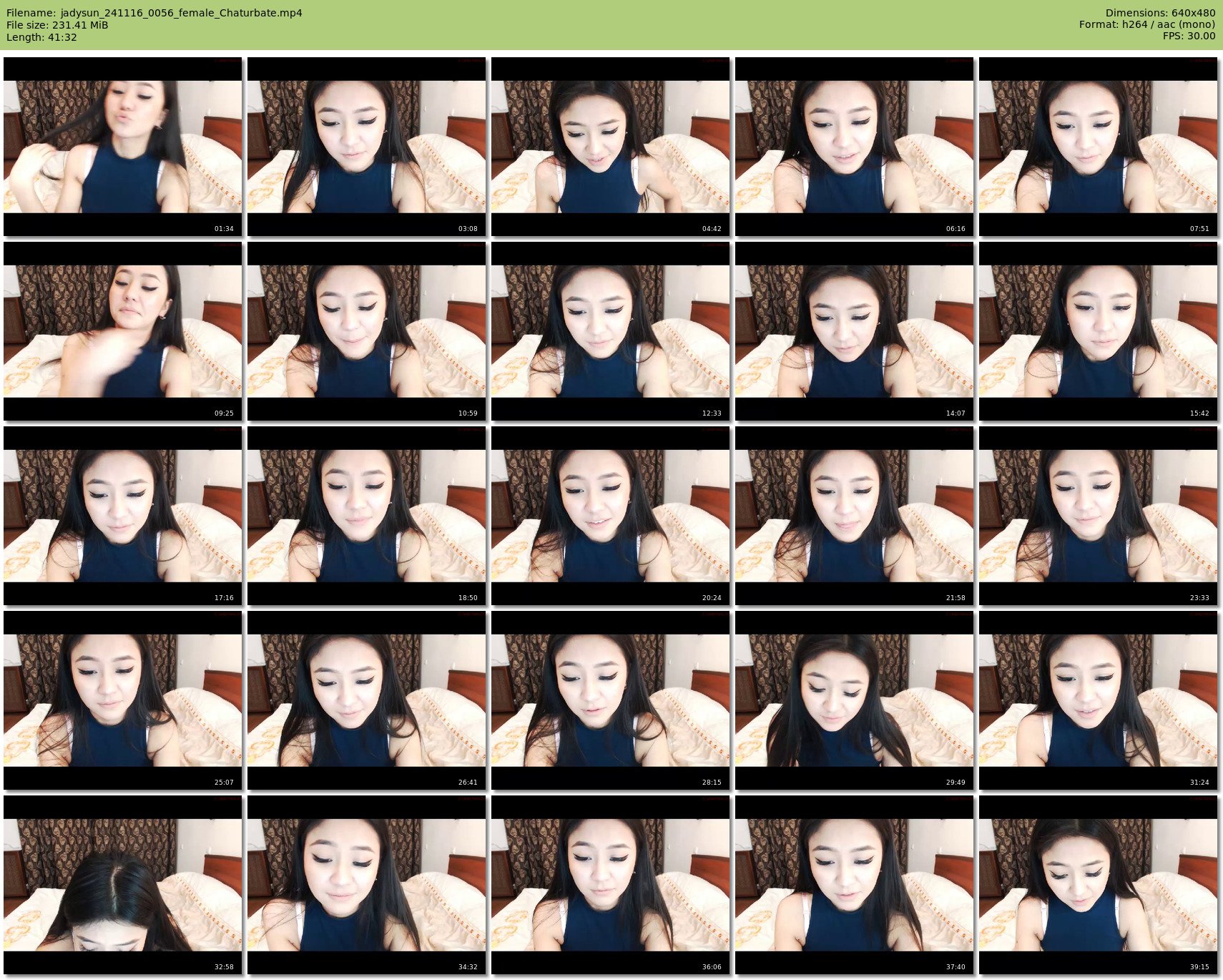Select the thumbnail frame stamped 07:51

click(1099, 147)
